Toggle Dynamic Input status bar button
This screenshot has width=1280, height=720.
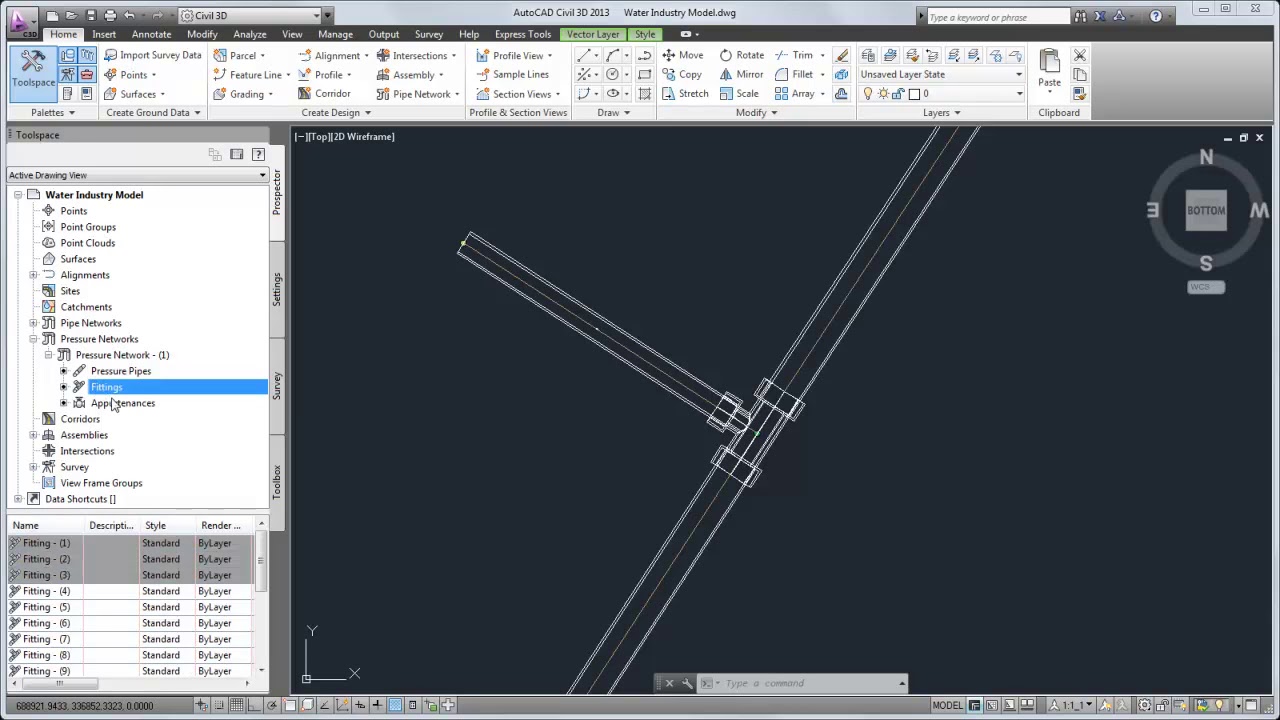tap(360, 705)
